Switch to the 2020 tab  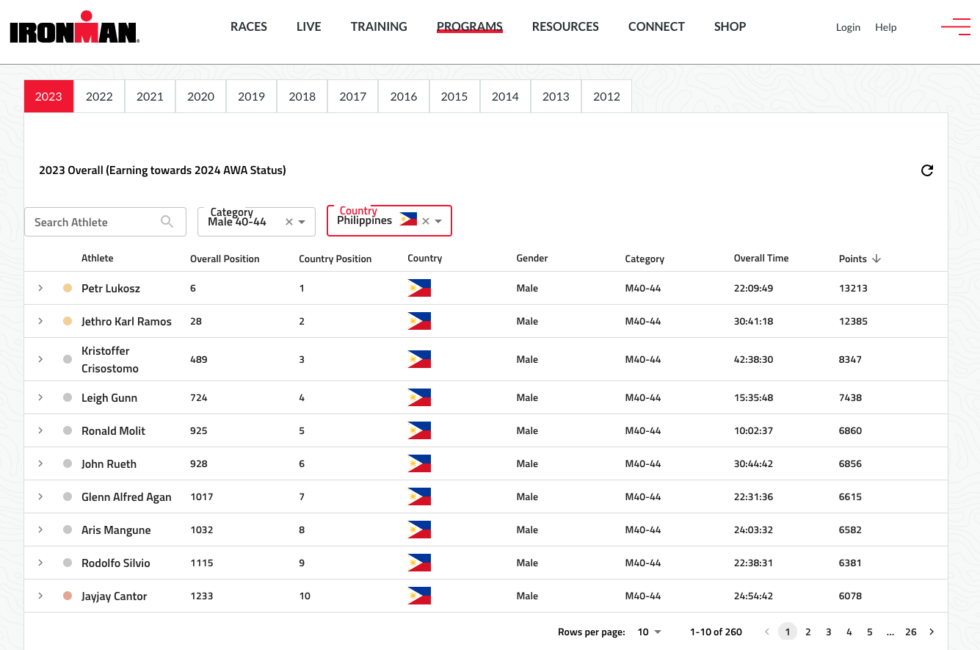201,96
